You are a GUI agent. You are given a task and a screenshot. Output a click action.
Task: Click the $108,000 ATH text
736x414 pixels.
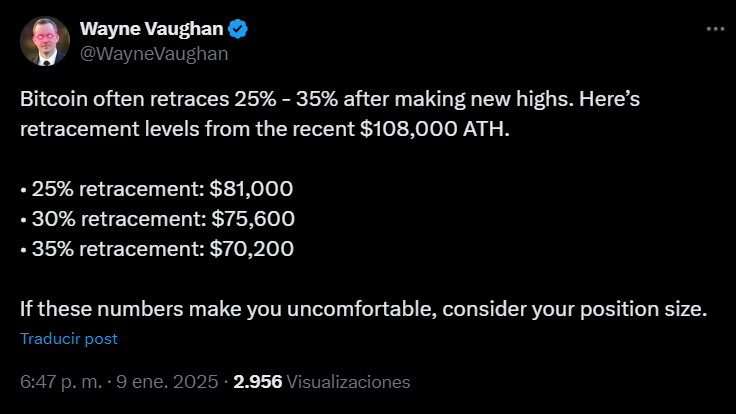[435, 129]
